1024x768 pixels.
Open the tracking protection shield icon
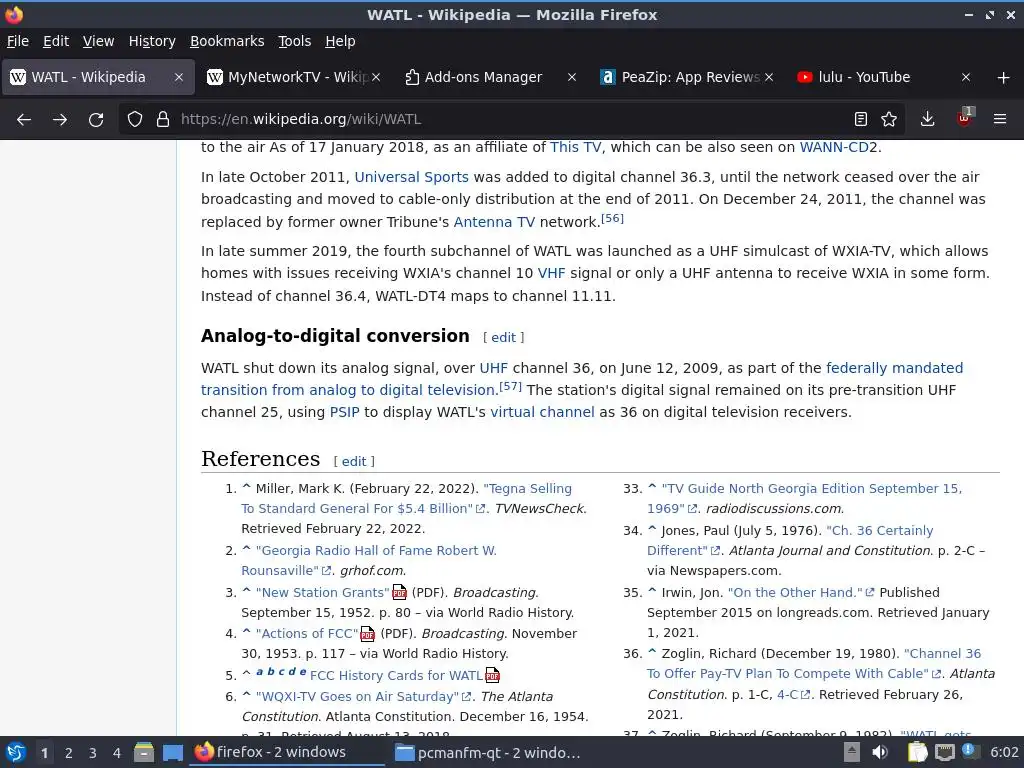(135, 120)
